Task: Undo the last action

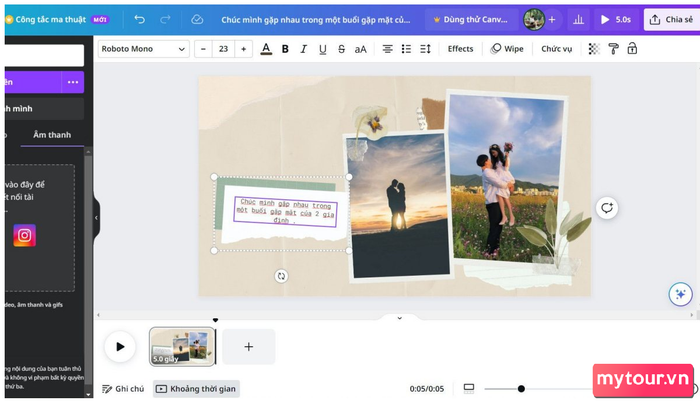Action: pyautogui.click(x=140, y=19)
